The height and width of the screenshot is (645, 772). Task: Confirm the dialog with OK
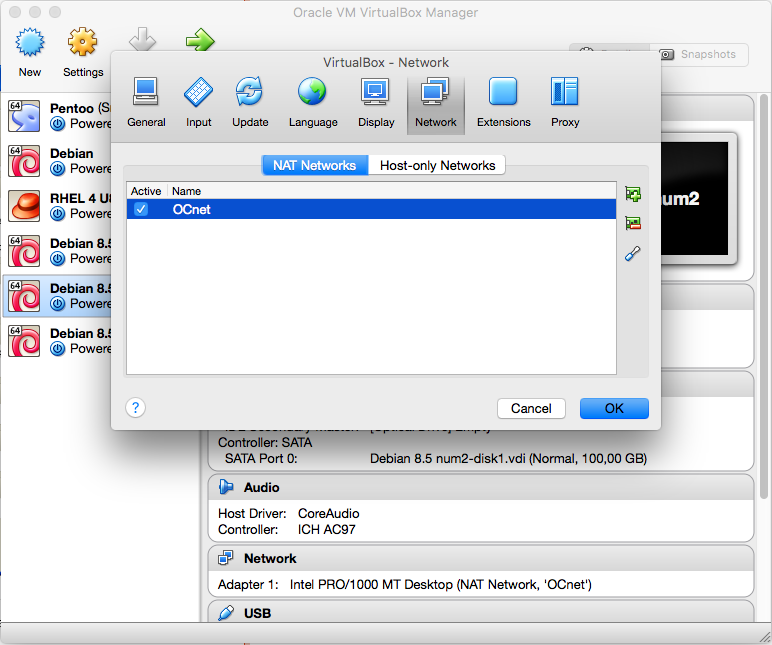tap(614, 409)
